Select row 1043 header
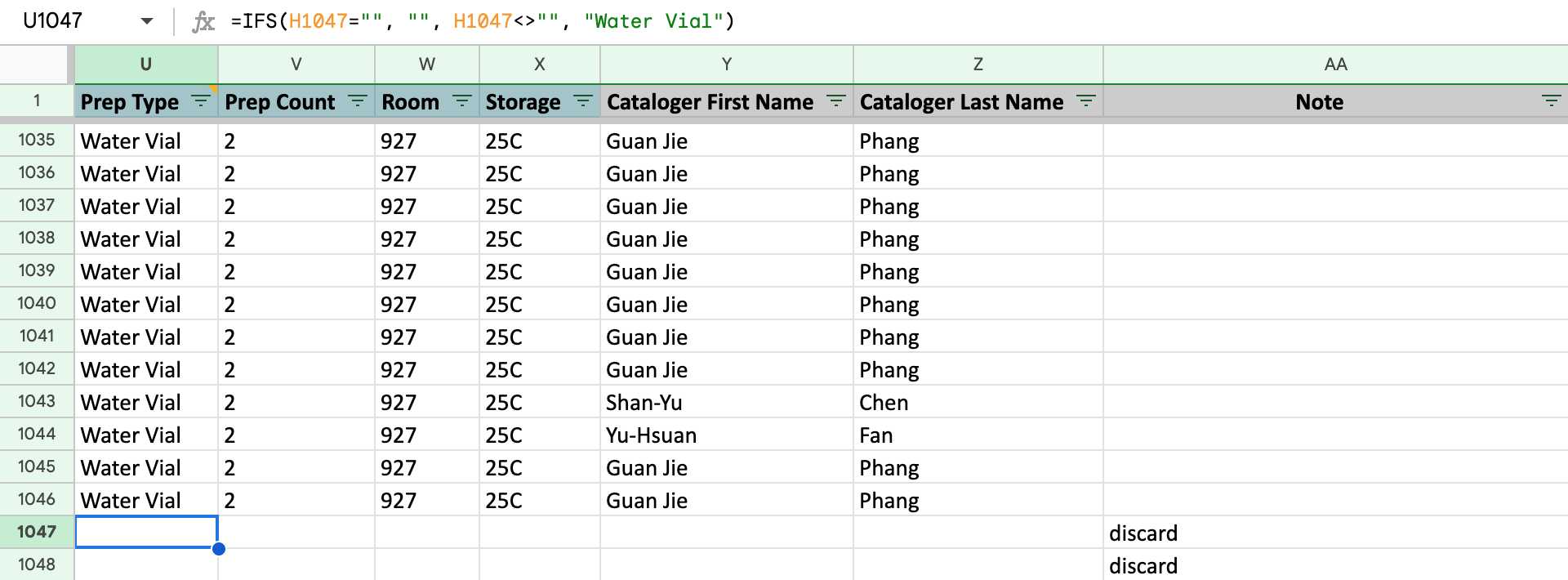The width and height of the screenshot is (1568, 580). (37, 401)
